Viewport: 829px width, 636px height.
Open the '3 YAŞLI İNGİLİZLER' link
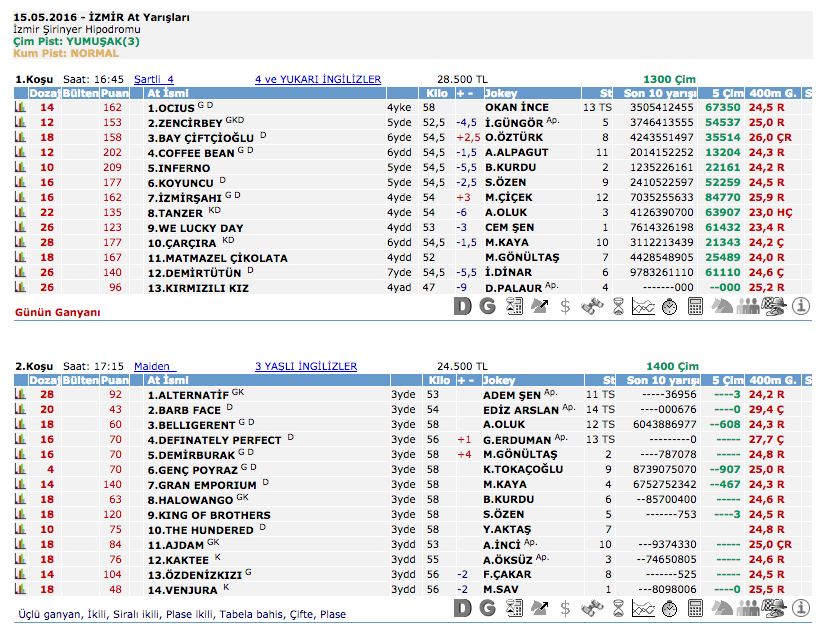pos(305,367)
